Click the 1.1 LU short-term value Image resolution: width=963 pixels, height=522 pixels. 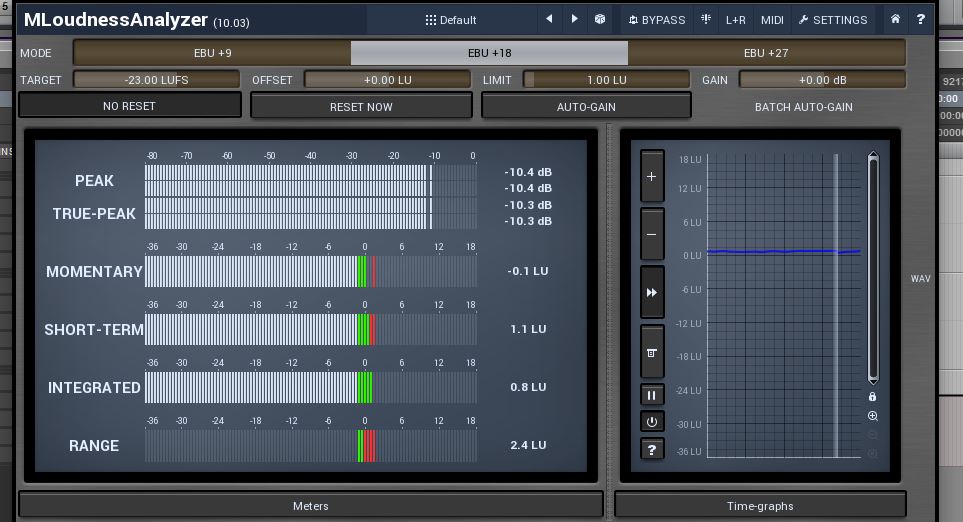[x=528, y=329]
